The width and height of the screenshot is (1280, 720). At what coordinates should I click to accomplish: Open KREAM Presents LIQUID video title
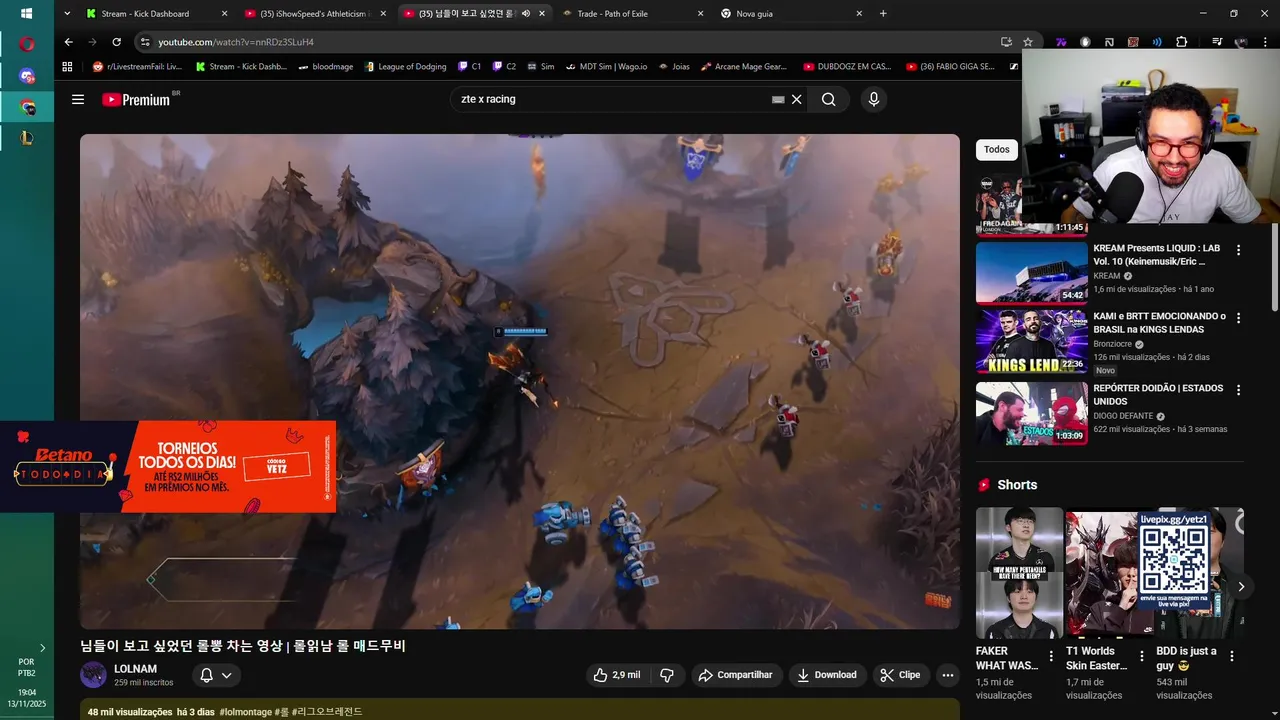(1157, 255)
